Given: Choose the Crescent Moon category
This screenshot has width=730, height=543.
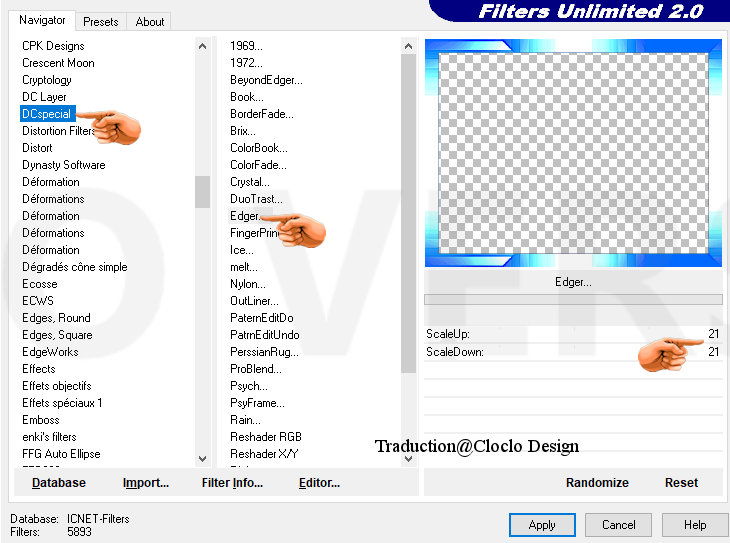Looking at the screenshot, I should 58,63.
